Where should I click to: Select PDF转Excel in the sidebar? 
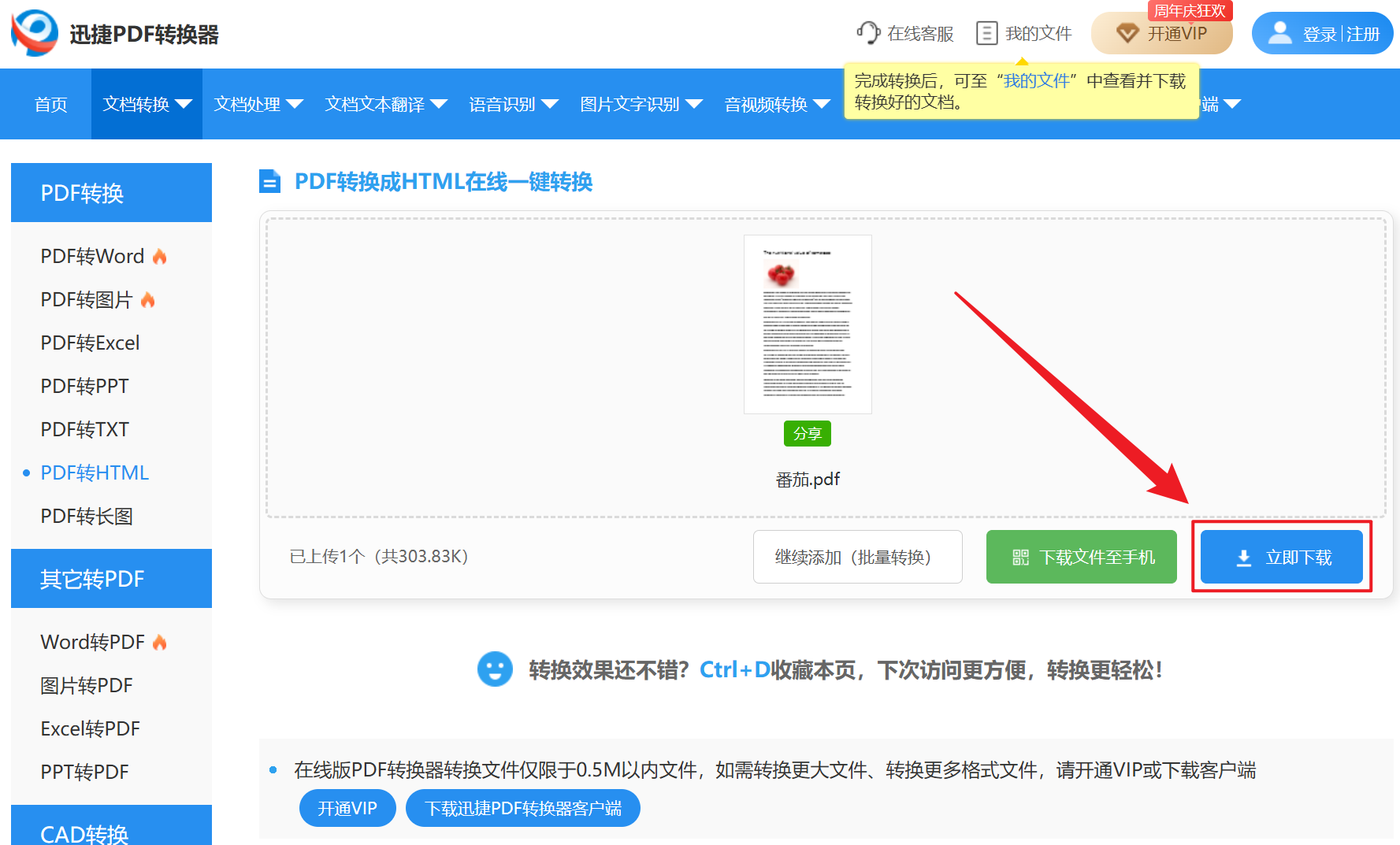(x=89, y=342)
